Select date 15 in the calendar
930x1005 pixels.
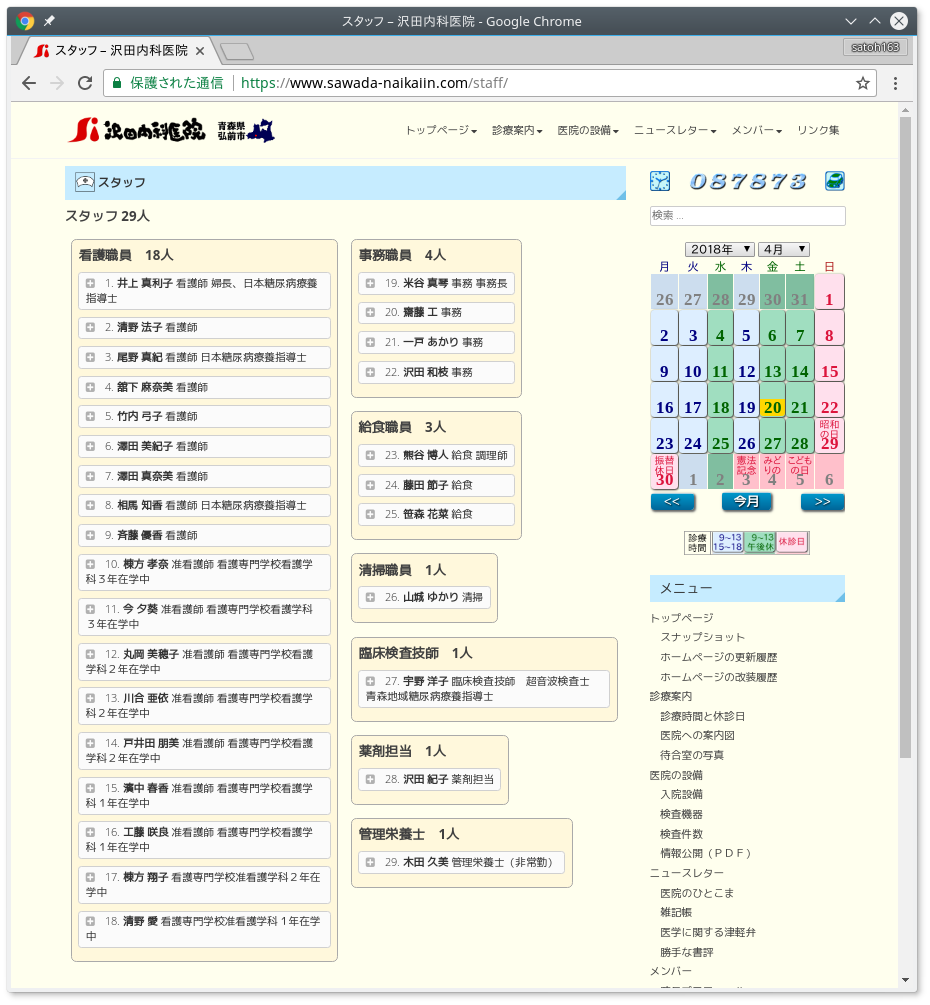(829, 365)
